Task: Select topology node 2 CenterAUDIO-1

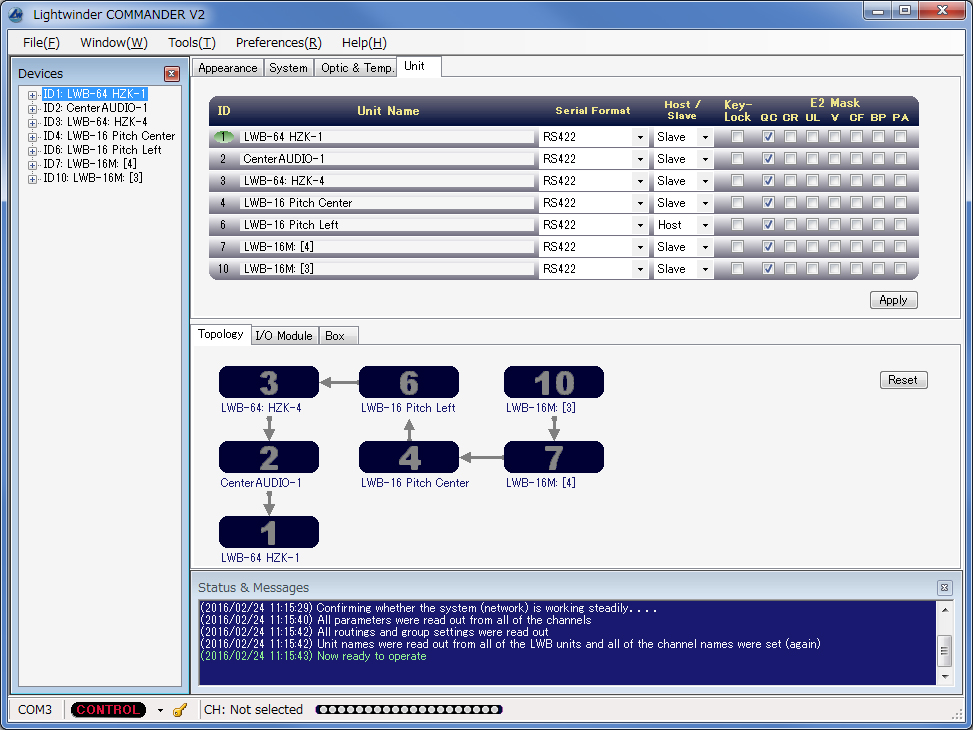Action: (269, 457)
